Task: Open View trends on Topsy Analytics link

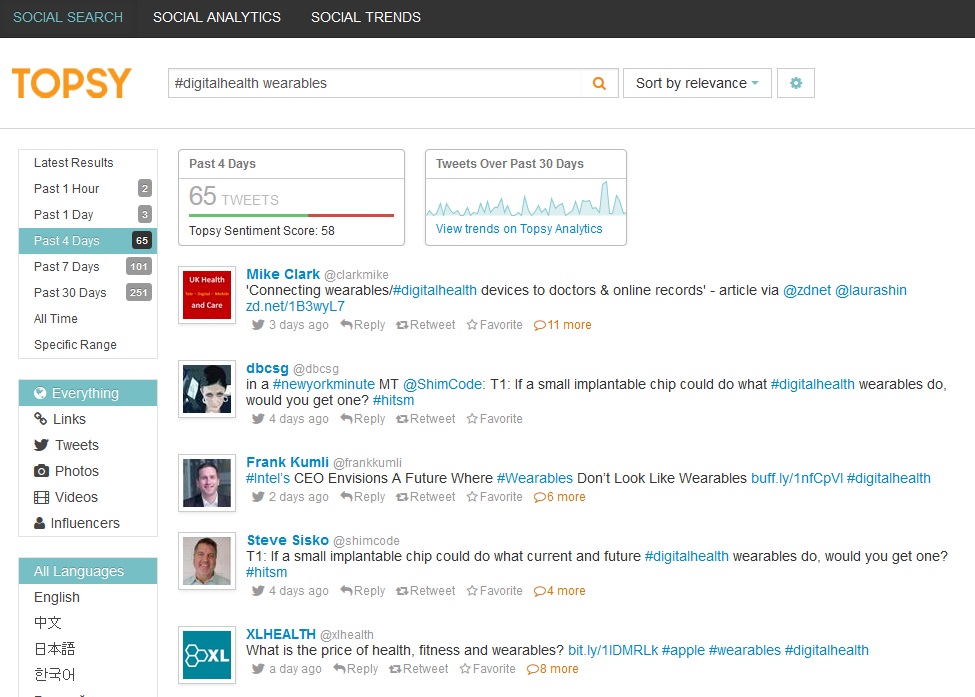Action: [519, 229]
